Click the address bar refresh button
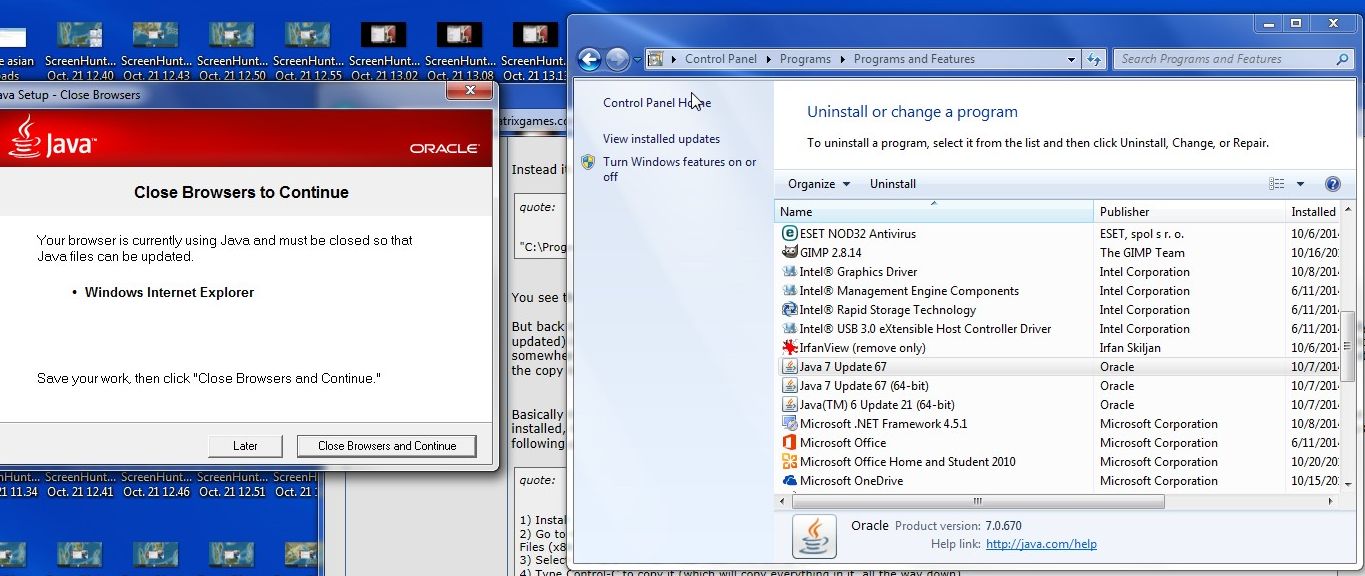Screen dimensions: 1365x576 point(1094,59)
